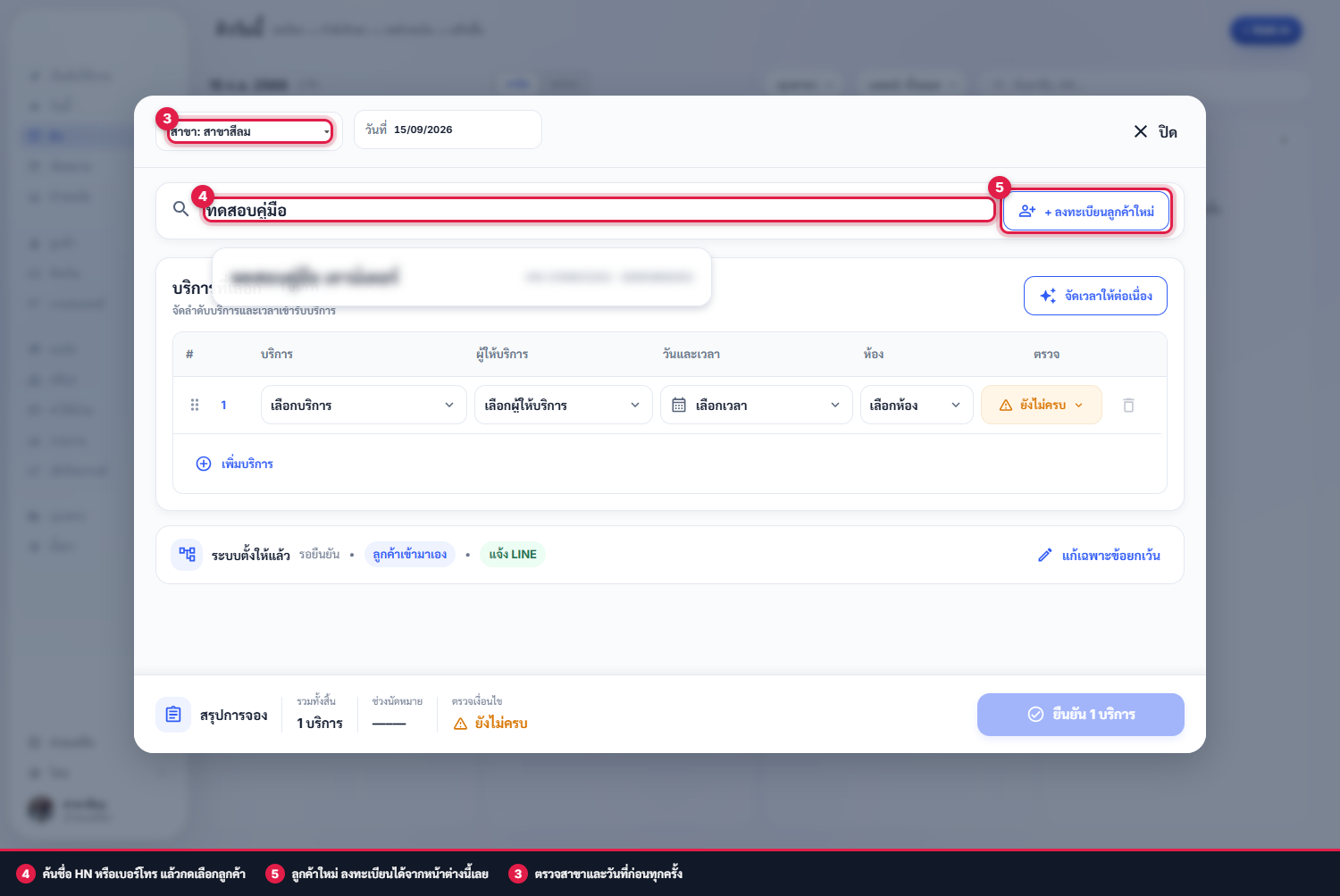Click the ลงทะเบียนลูกค้าใหม่ button
1340x896 pixels.
pyautogui.click(x=1086, y=212)
